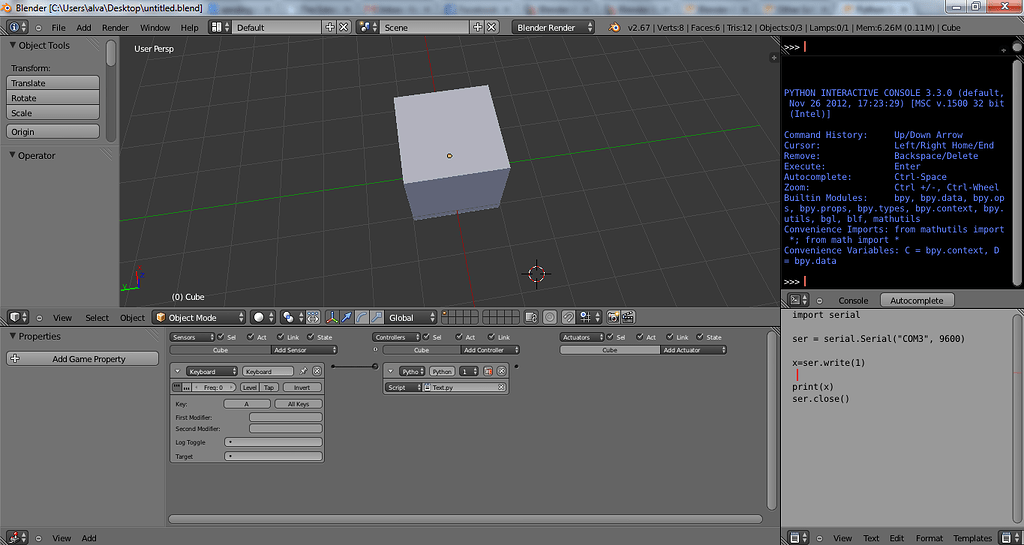Pin the Keyboard sensor with pin icon
Image resolution: width=1024 pixels, height=545 pixels.
tap(303, 371)
